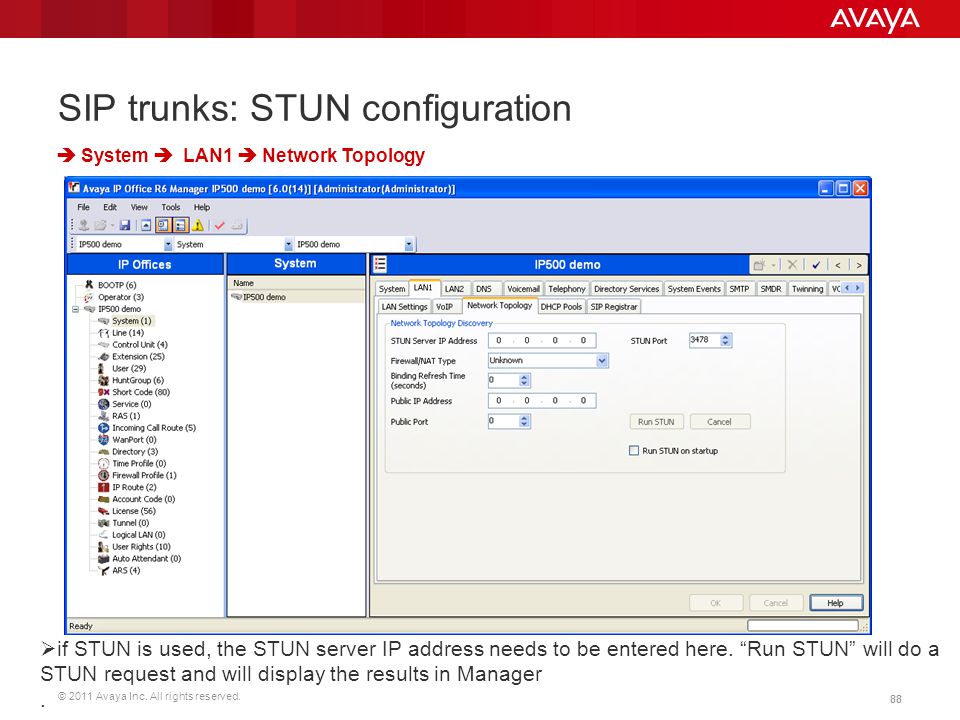Viewport: 960px width, 720px height.
Task: Go to previous record with the < icon
Action: pyautogui.click(x=838, y=265)
